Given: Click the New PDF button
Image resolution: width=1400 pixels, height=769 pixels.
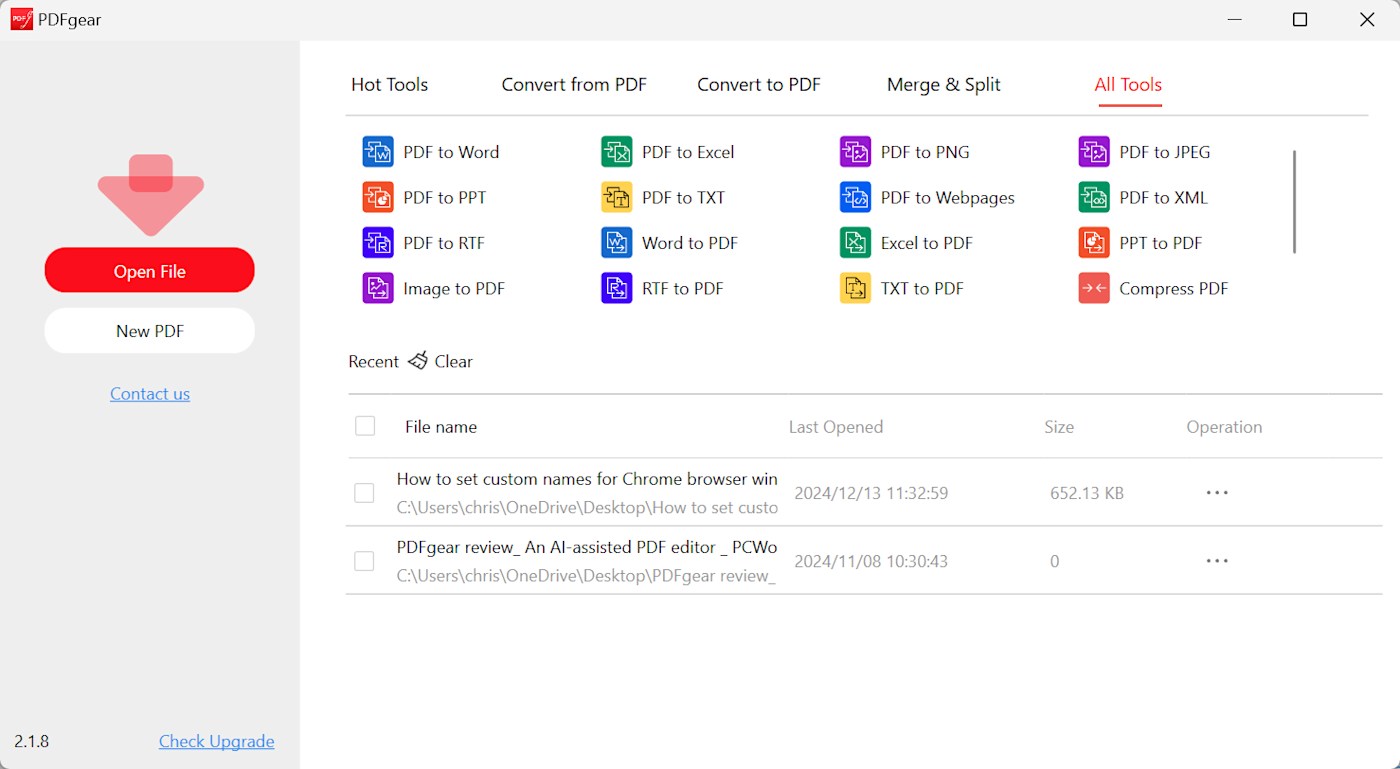Looking at the screenshot, I should click(150, 331).
